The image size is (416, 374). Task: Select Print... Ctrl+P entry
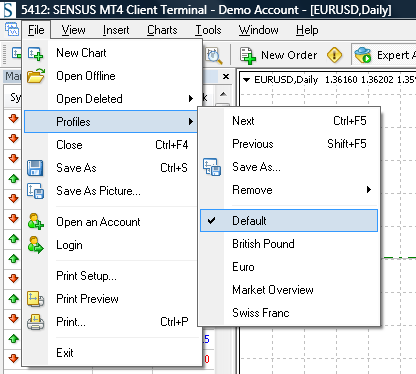coord(113,322)
